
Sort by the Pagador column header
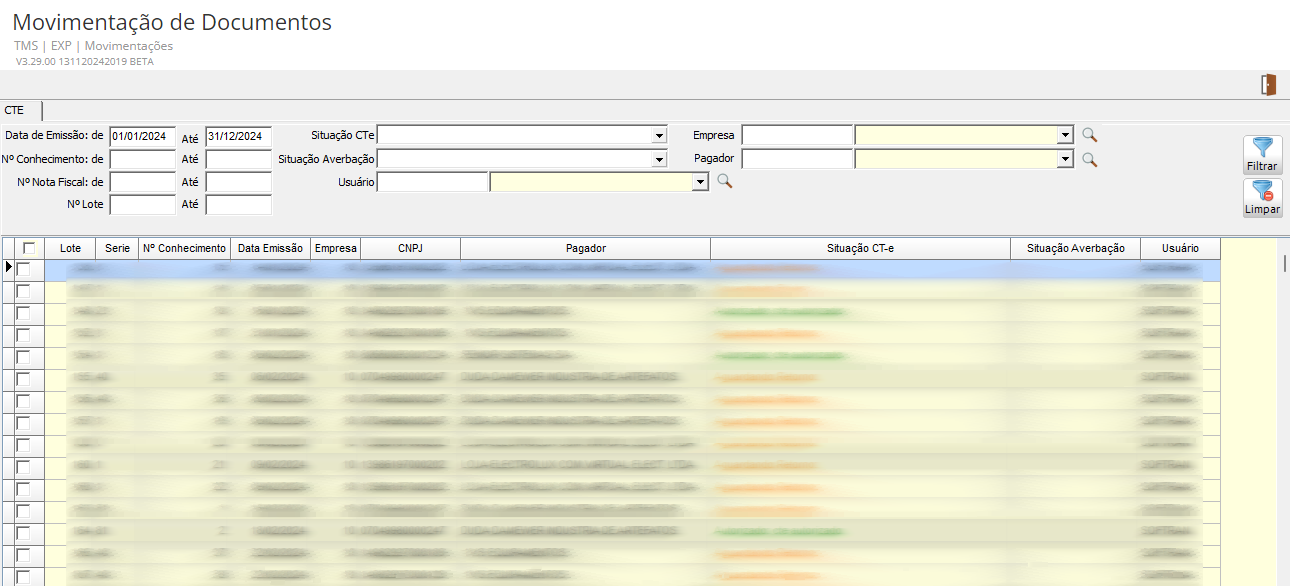click(x=585, y=248)
